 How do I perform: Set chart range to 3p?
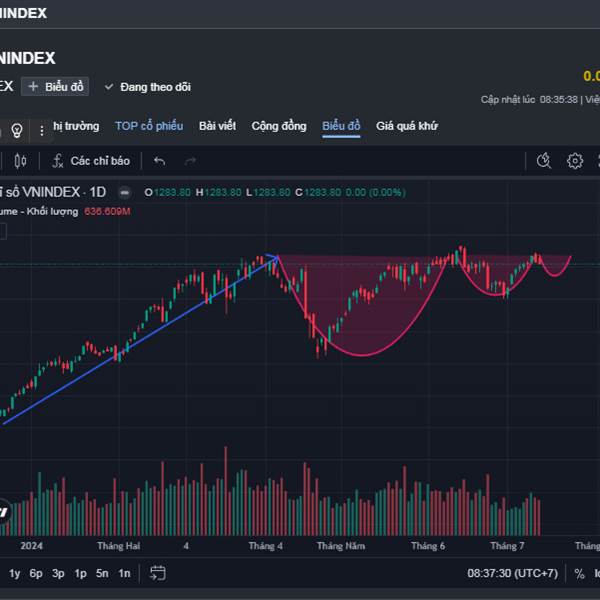tap(58, 573)
